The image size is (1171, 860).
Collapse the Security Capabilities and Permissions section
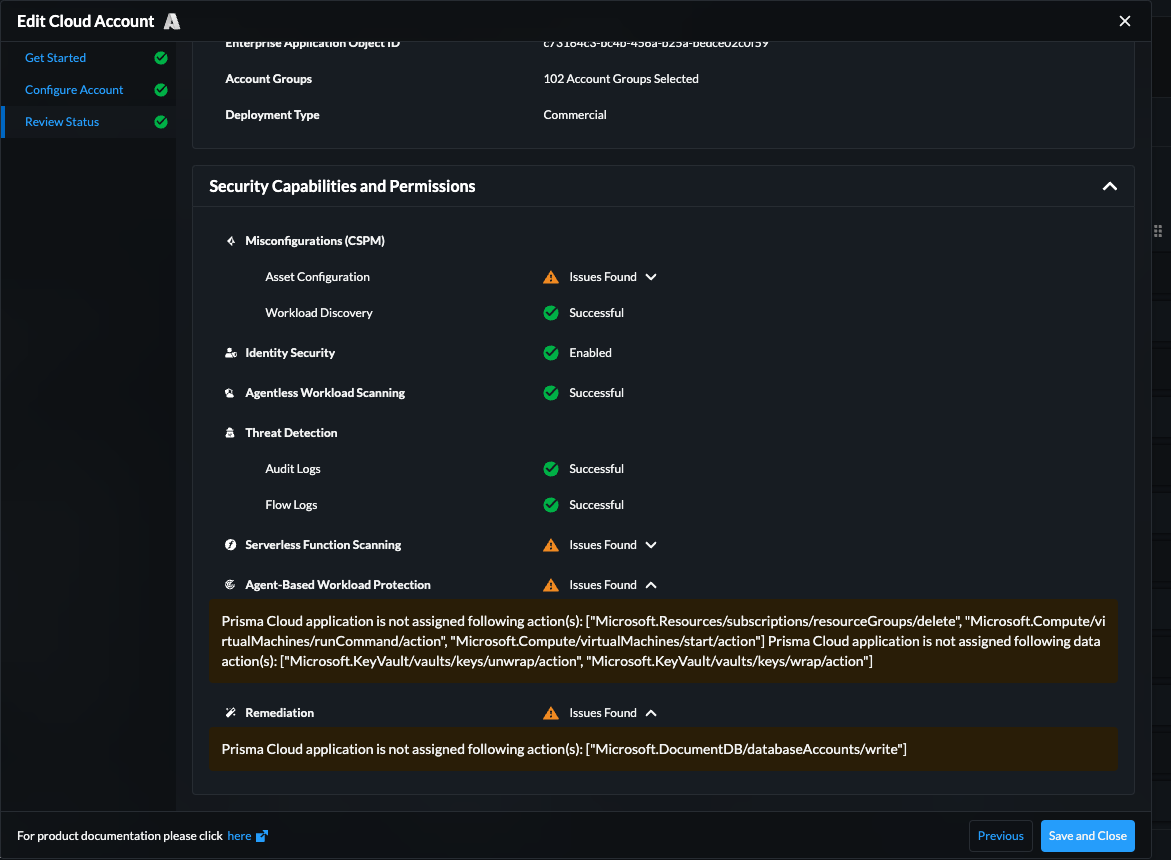click(1109, 186)
